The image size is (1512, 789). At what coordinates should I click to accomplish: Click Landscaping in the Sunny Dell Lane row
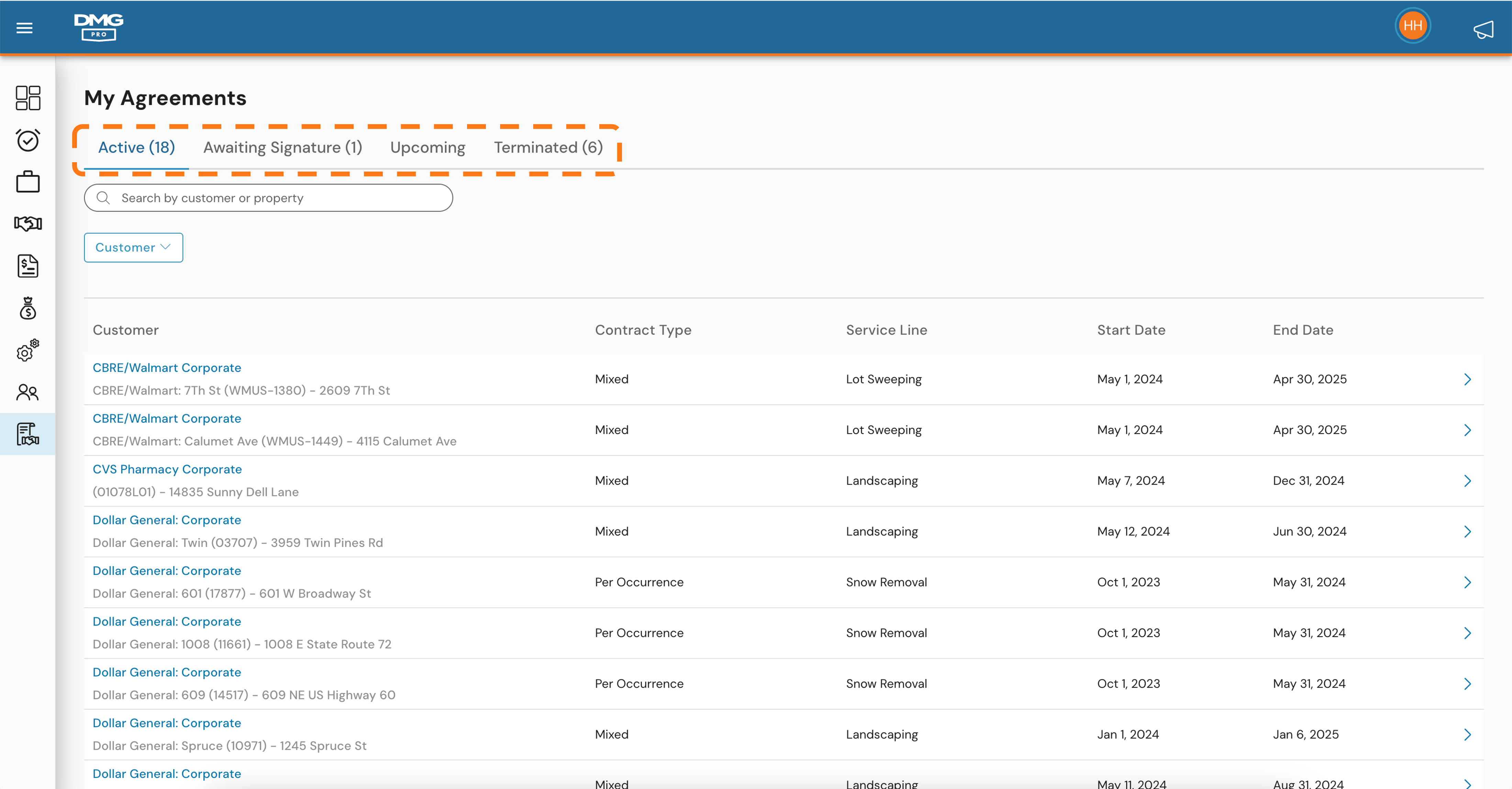882,481
